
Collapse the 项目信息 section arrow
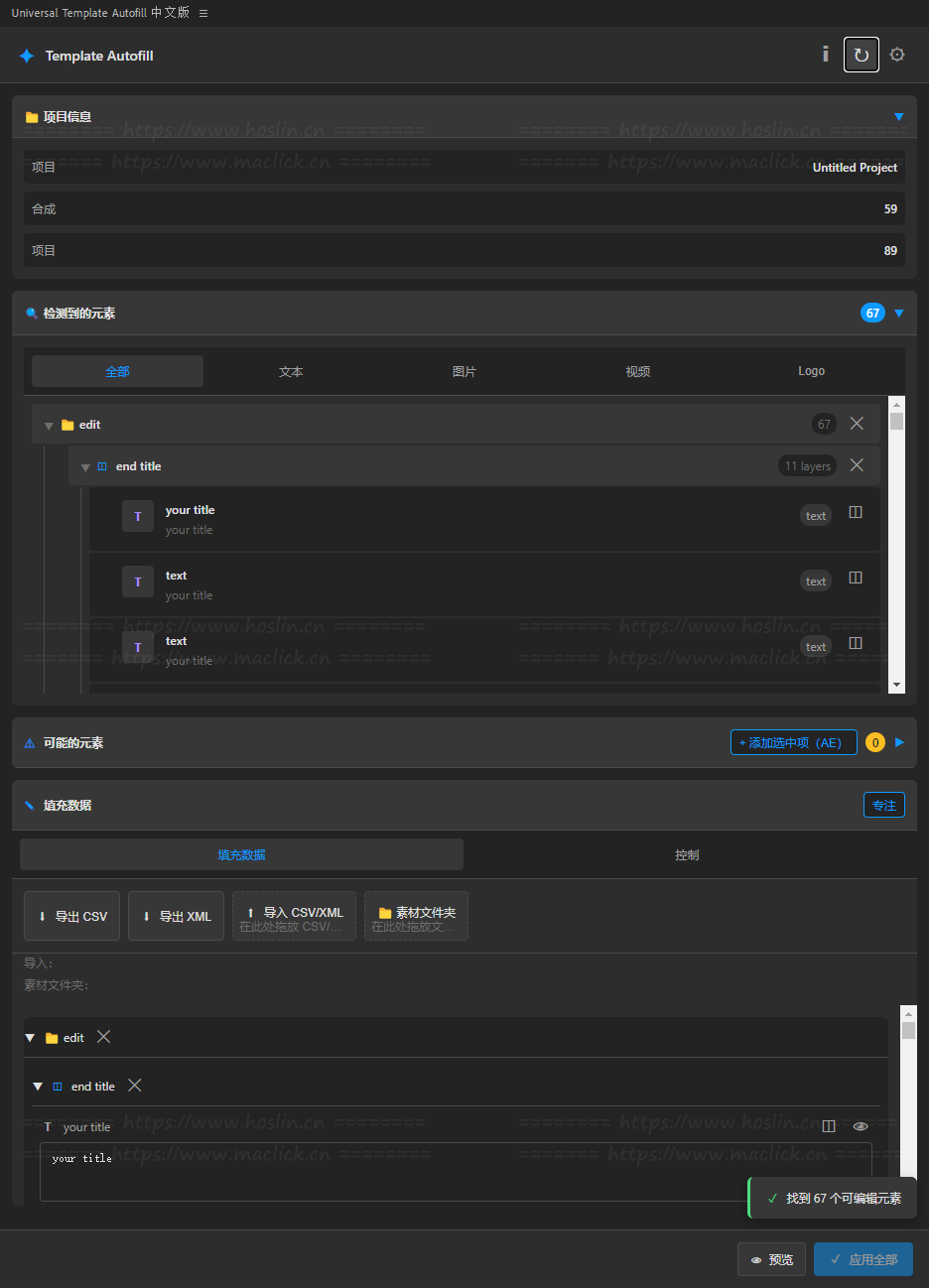pyautogui.click(x=899, y=116)
